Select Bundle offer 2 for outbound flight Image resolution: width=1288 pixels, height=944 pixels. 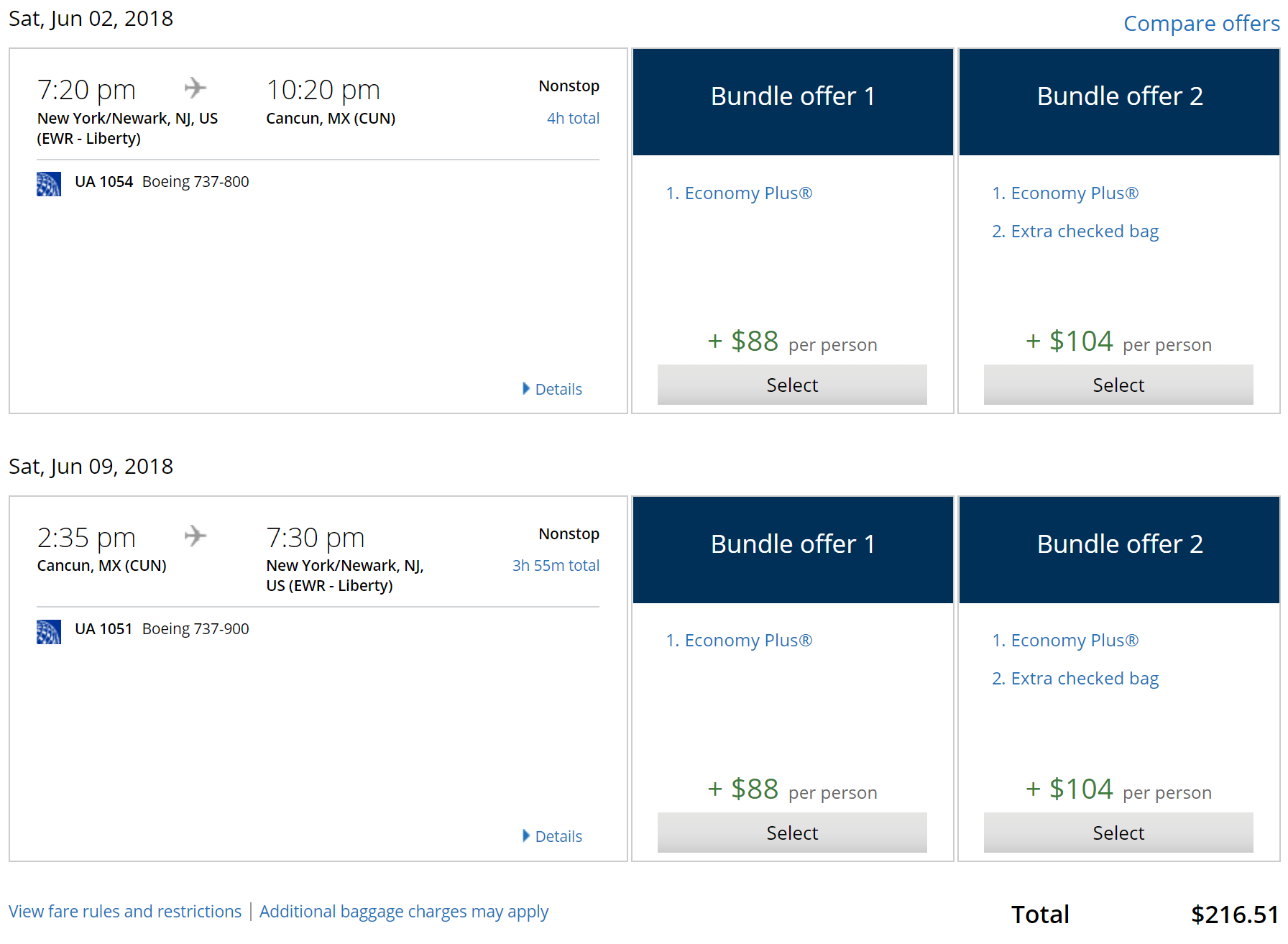tap(1118, 385)
